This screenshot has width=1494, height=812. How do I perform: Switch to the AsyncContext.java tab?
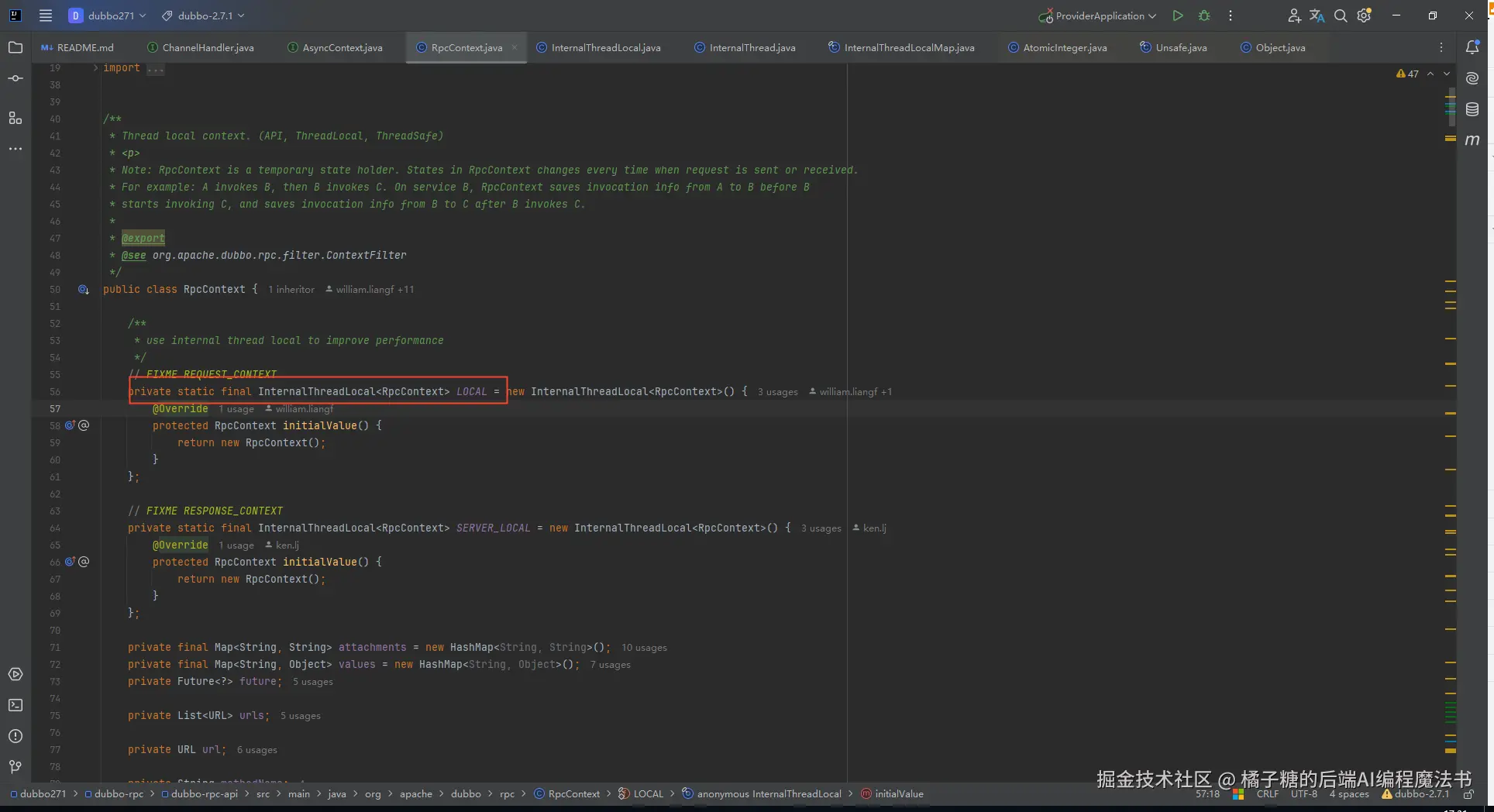click(x=335, y=47)
